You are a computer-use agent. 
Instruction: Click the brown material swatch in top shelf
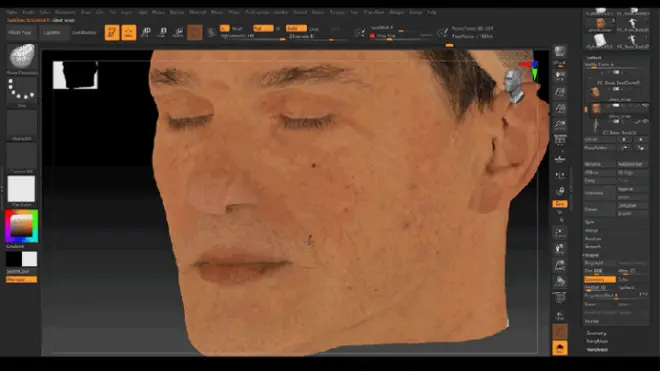(x=194, y=32)
